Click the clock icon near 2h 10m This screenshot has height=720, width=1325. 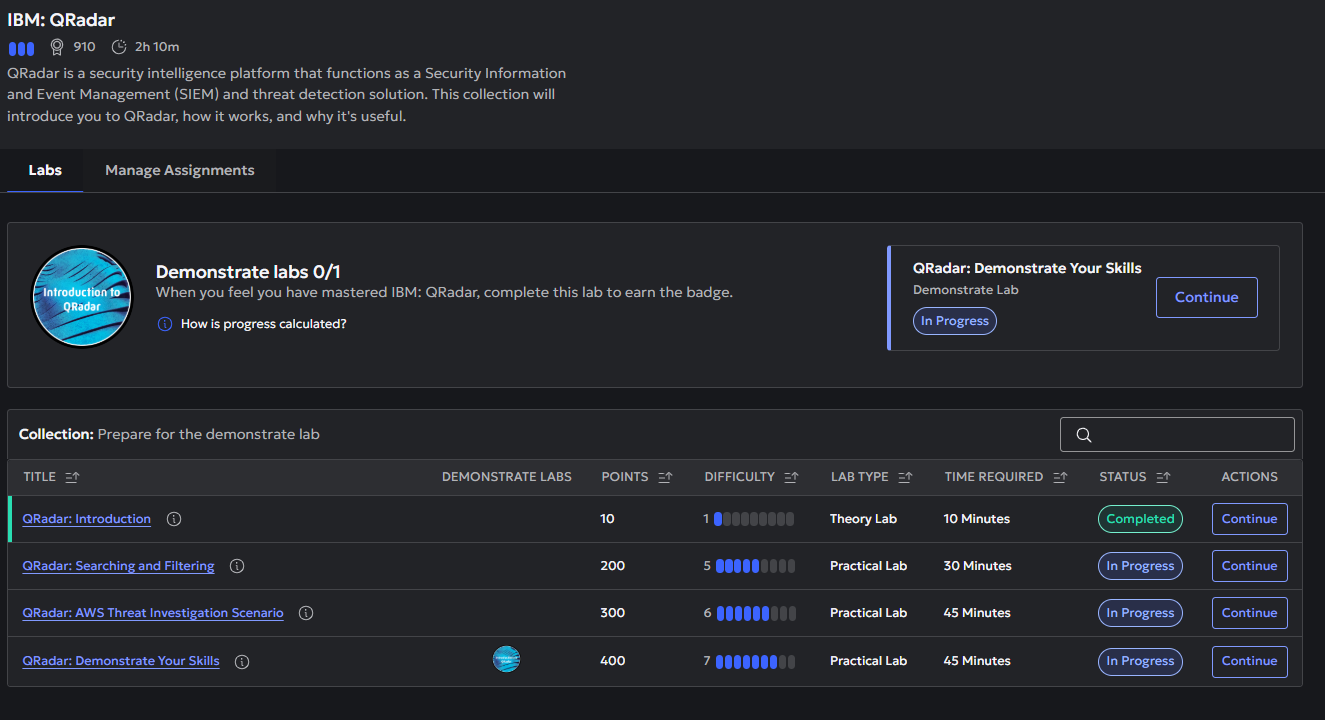119,47
